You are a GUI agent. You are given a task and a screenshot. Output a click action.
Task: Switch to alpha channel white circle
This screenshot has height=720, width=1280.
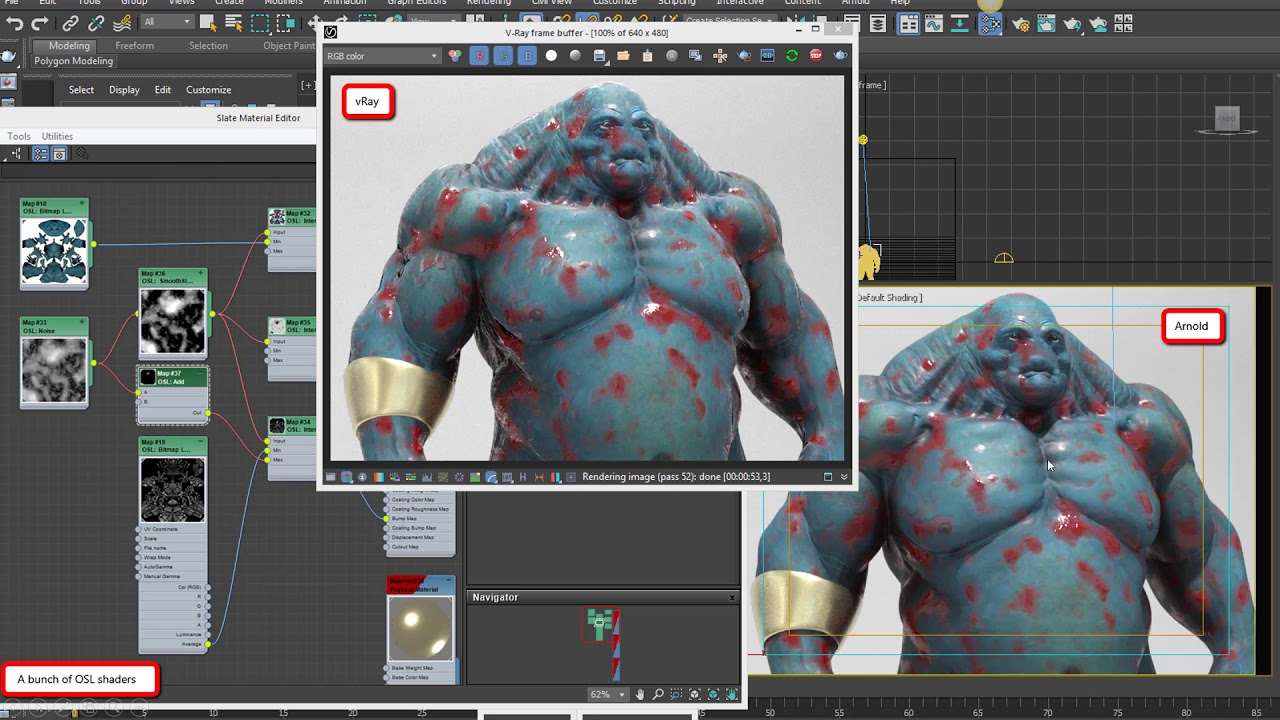point(551,56)
